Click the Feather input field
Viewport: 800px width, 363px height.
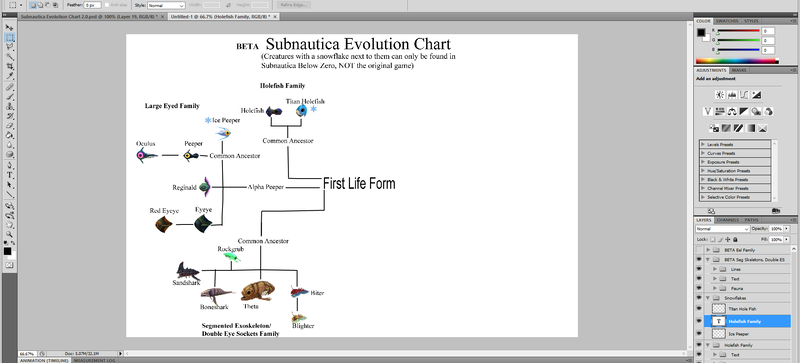pos(91,5)
